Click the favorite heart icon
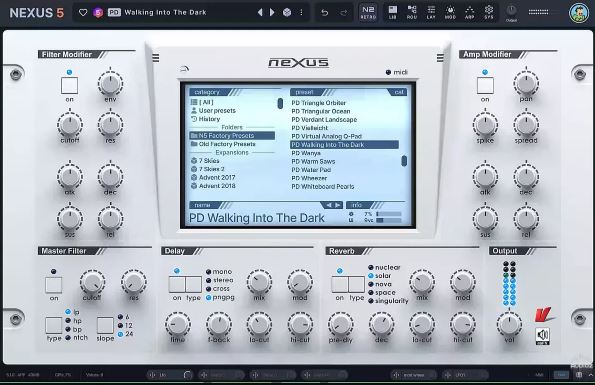Viewport: 595px width, 385px height. click(83, 13)
